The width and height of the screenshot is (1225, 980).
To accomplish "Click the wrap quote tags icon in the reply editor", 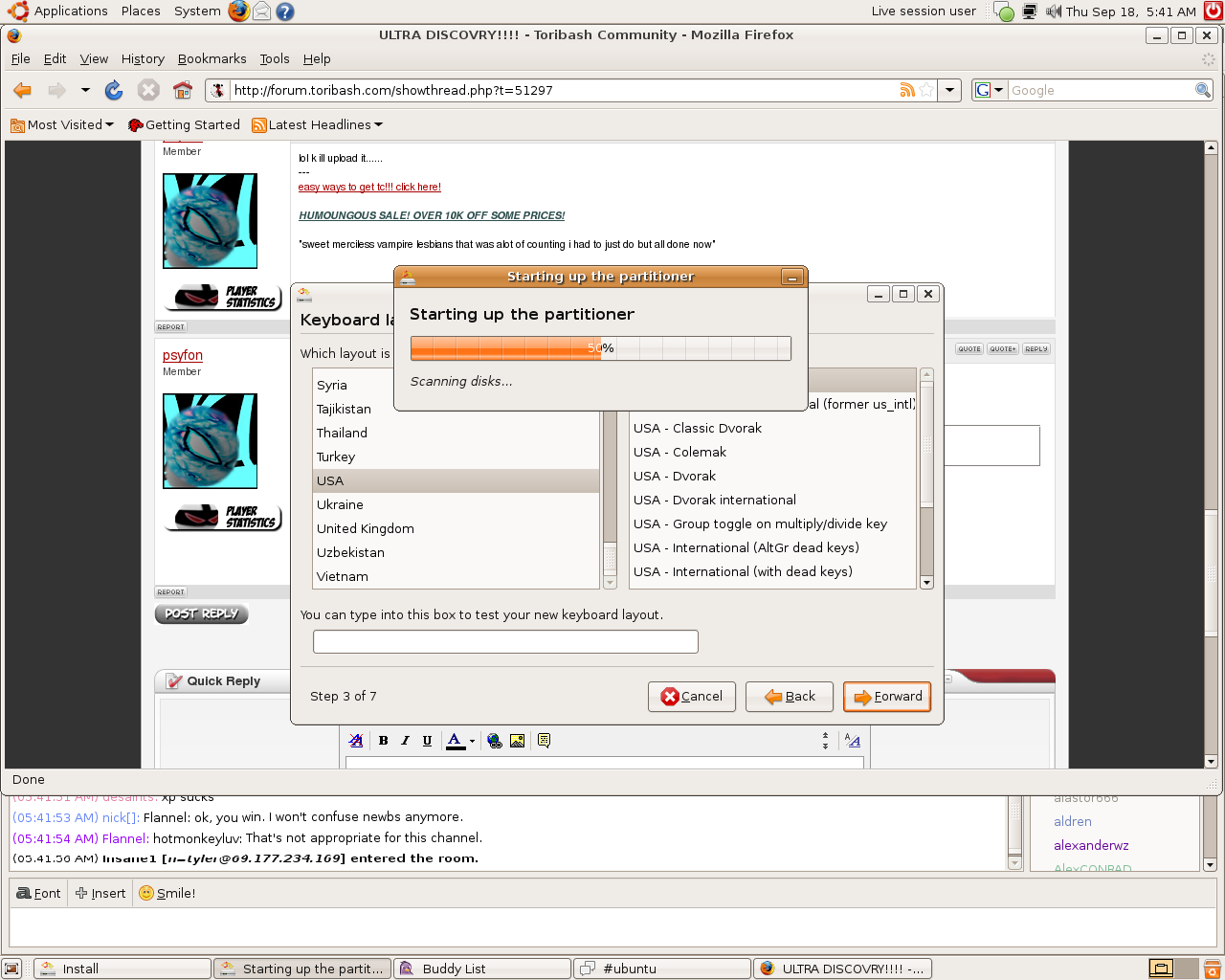I will tap(544, 740).
